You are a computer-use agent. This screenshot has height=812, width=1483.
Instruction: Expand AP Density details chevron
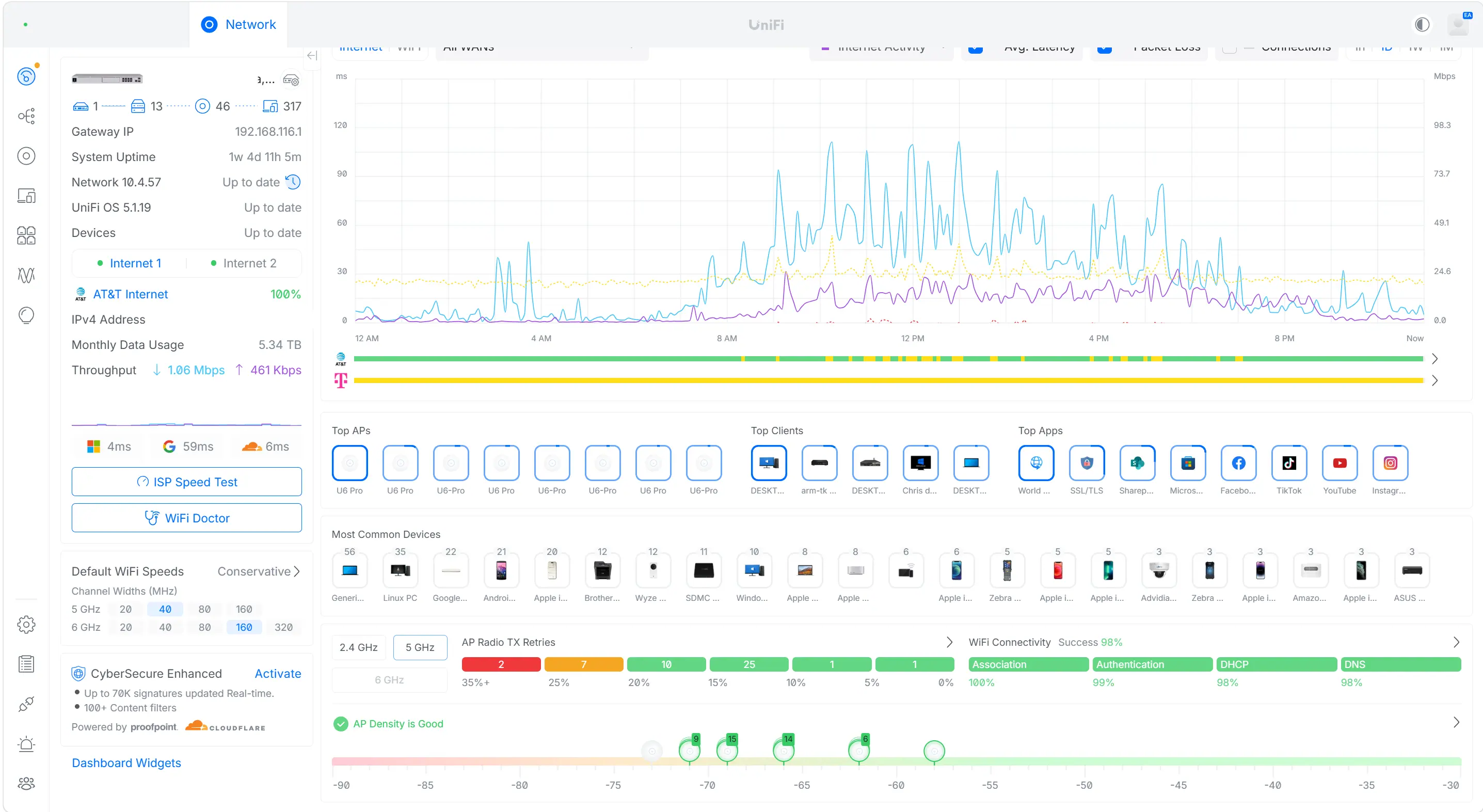pos(1456,722)
